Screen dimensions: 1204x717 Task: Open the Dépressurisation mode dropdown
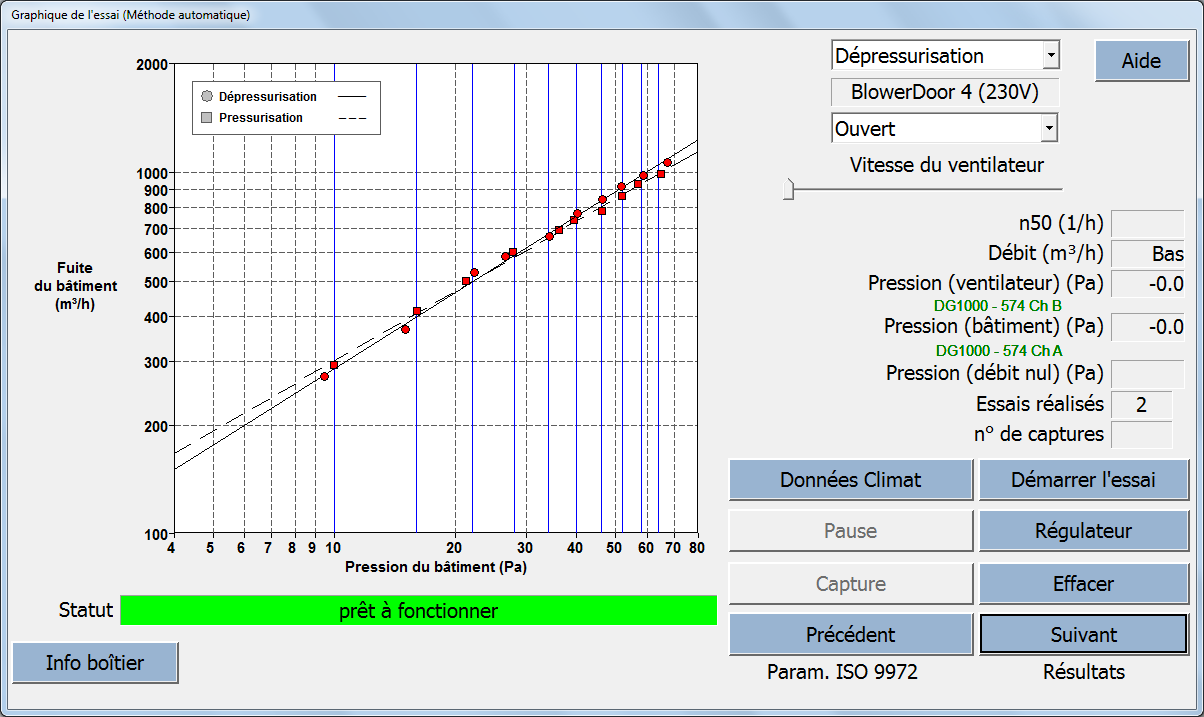tap(1049, 56)
